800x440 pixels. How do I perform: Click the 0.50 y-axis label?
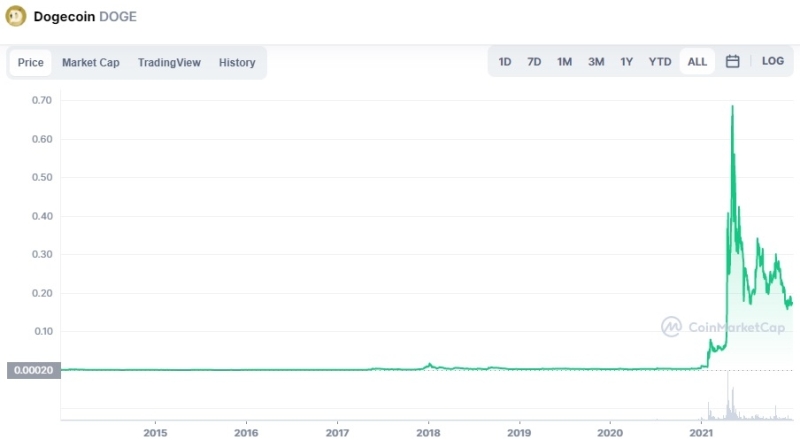pos(42,177)
